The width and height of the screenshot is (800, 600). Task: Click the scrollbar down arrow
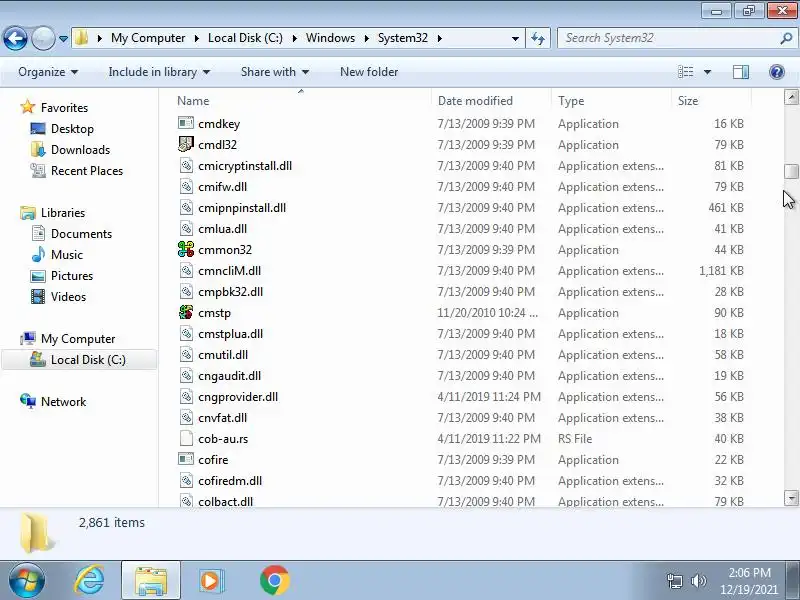coord(791,497)
